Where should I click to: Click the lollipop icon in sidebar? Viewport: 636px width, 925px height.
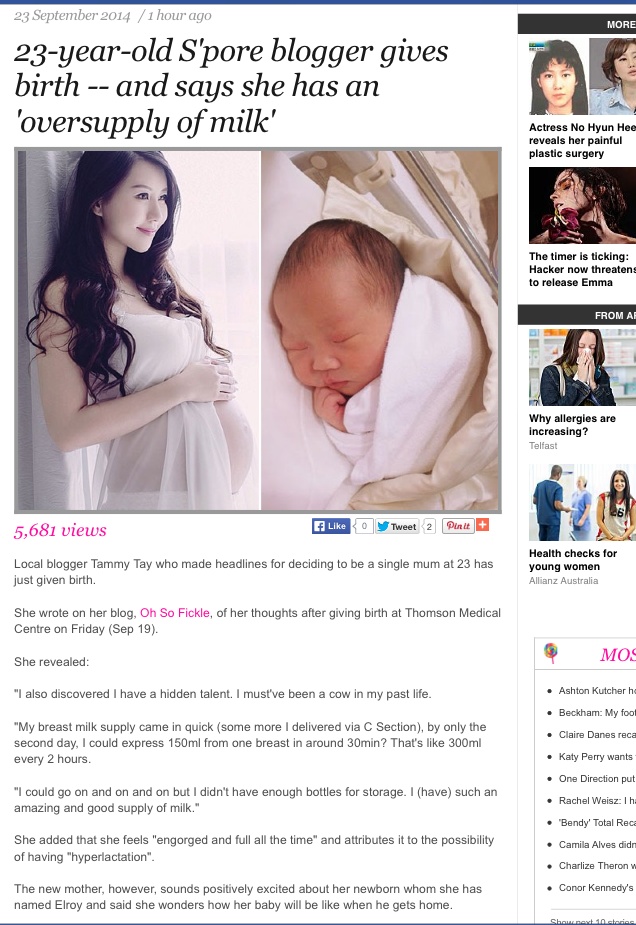pos(551,653)
